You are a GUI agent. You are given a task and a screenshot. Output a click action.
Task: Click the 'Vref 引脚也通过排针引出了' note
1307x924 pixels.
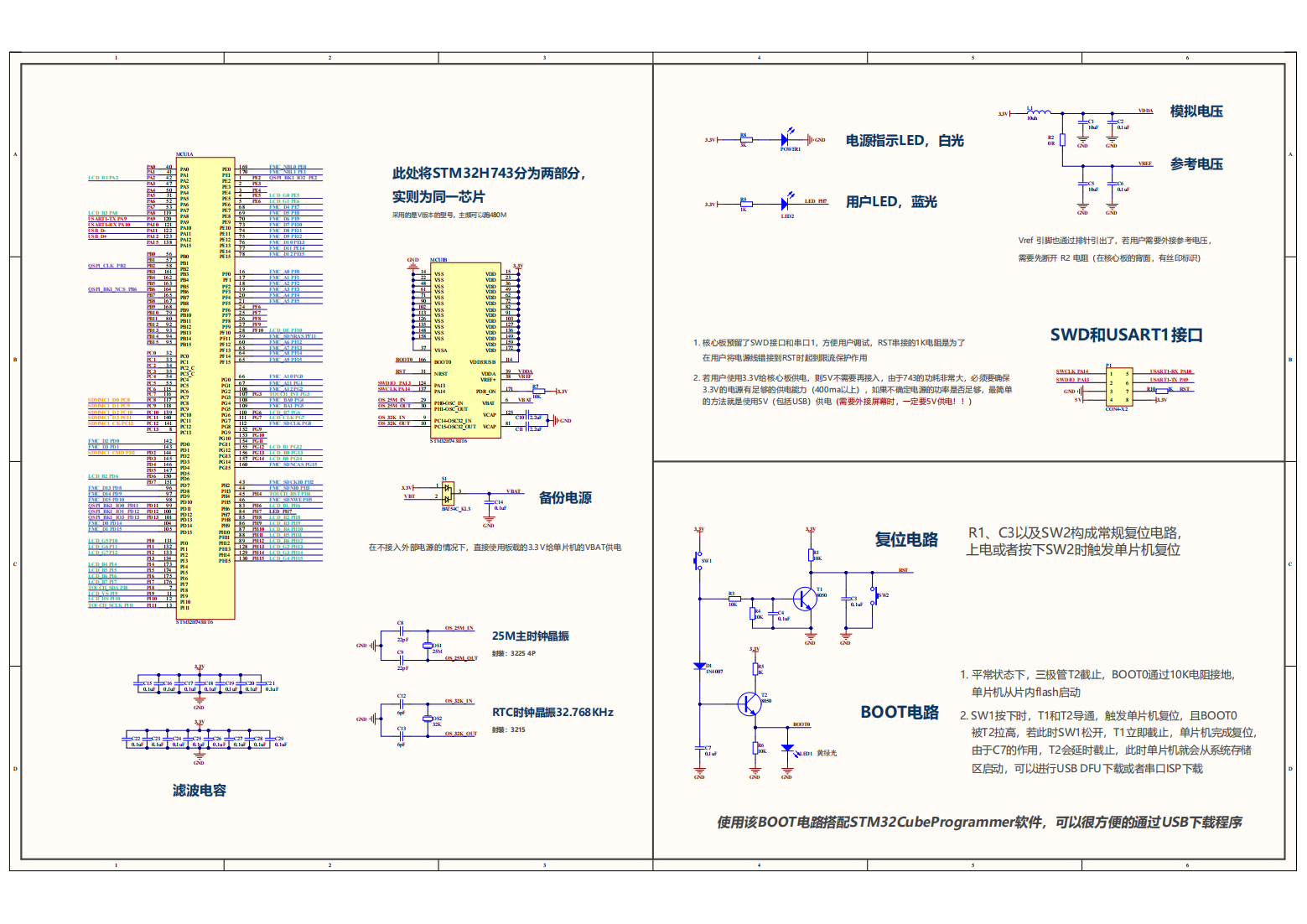pyautogui.click(x=1115, y=241)
